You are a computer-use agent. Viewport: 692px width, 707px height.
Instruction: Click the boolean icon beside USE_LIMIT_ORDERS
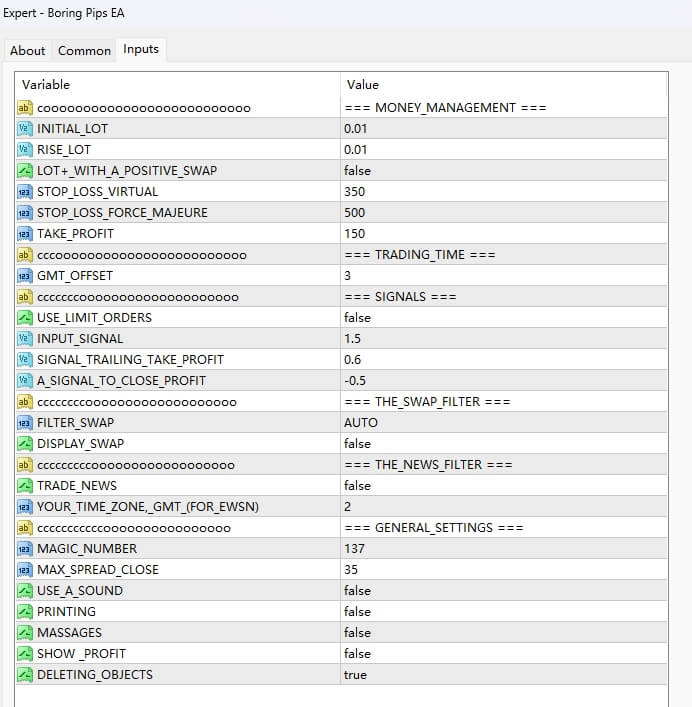[25, 318]
